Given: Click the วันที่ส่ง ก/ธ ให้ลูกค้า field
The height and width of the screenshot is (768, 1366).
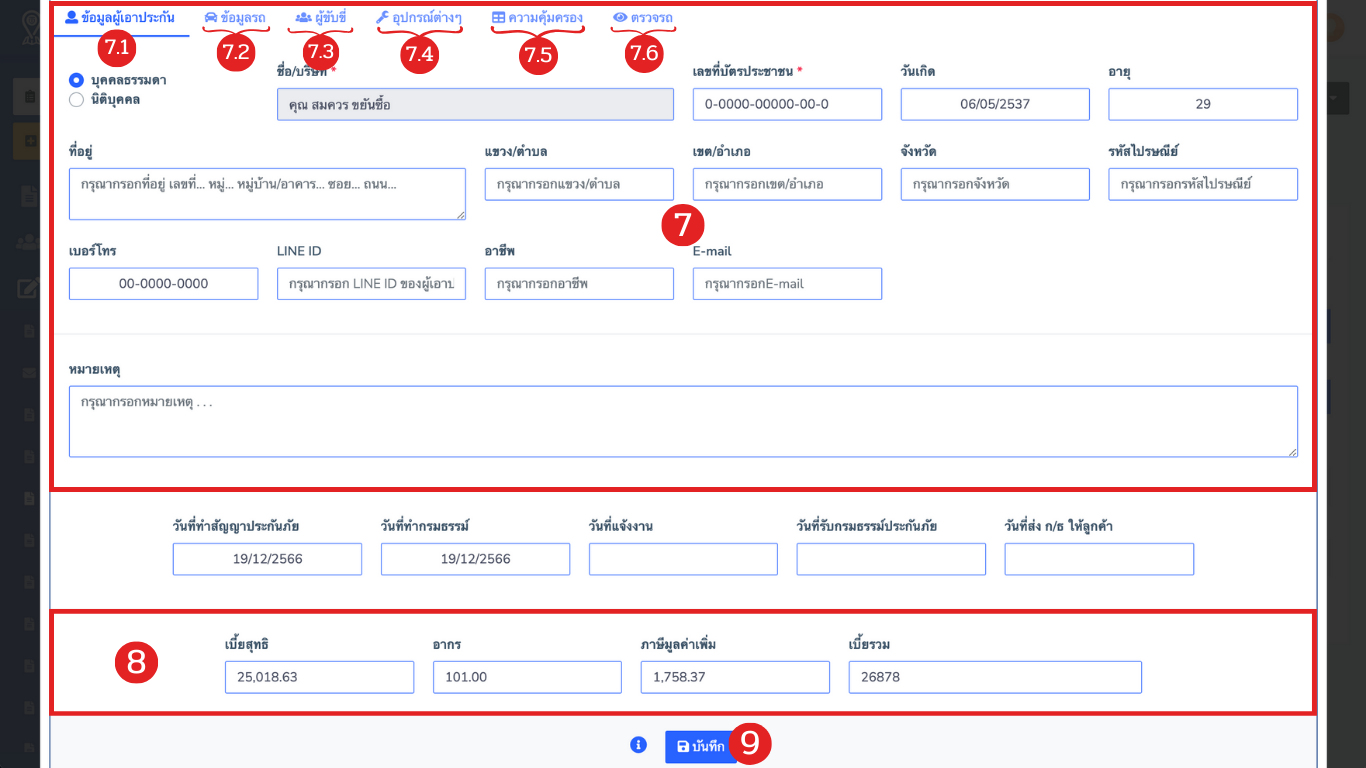Looking at the screenshot, I should (1099, 559).
